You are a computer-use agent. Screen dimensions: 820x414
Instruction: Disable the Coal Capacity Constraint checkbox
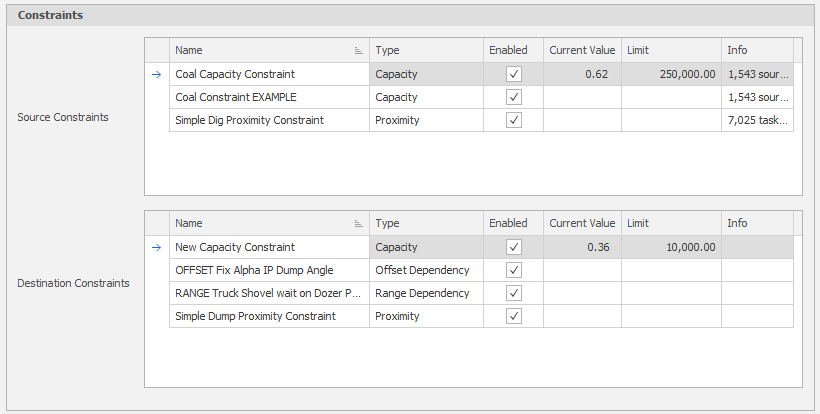point(514,74)
